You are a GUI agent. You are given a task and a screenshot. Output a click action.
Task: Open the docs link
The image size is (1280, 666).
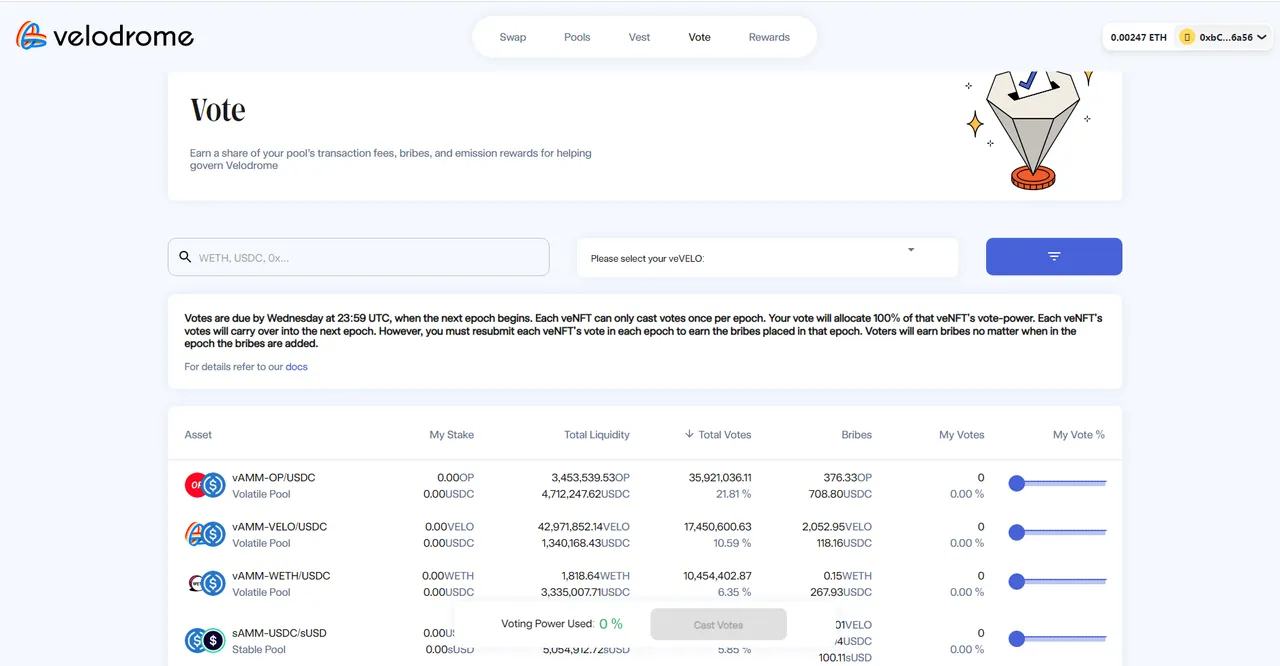pyautogui.click(x=297, y=367)
